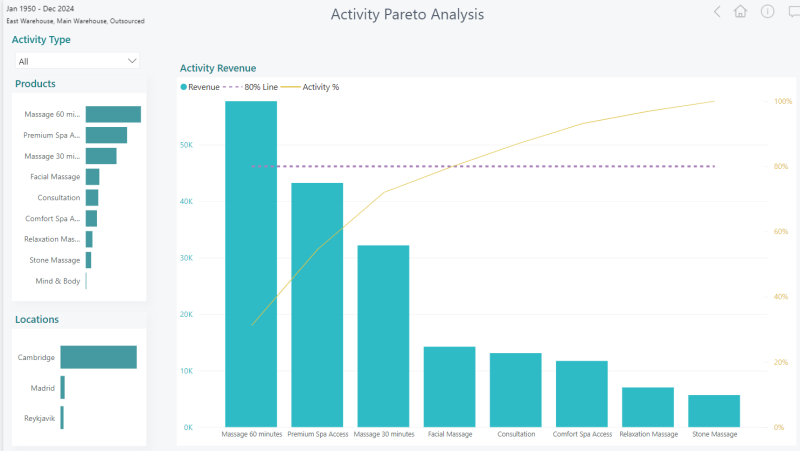Click the Activity % legend entry
Image resolution: width=800 pixels, height=451 pixels.
(310, 87)
